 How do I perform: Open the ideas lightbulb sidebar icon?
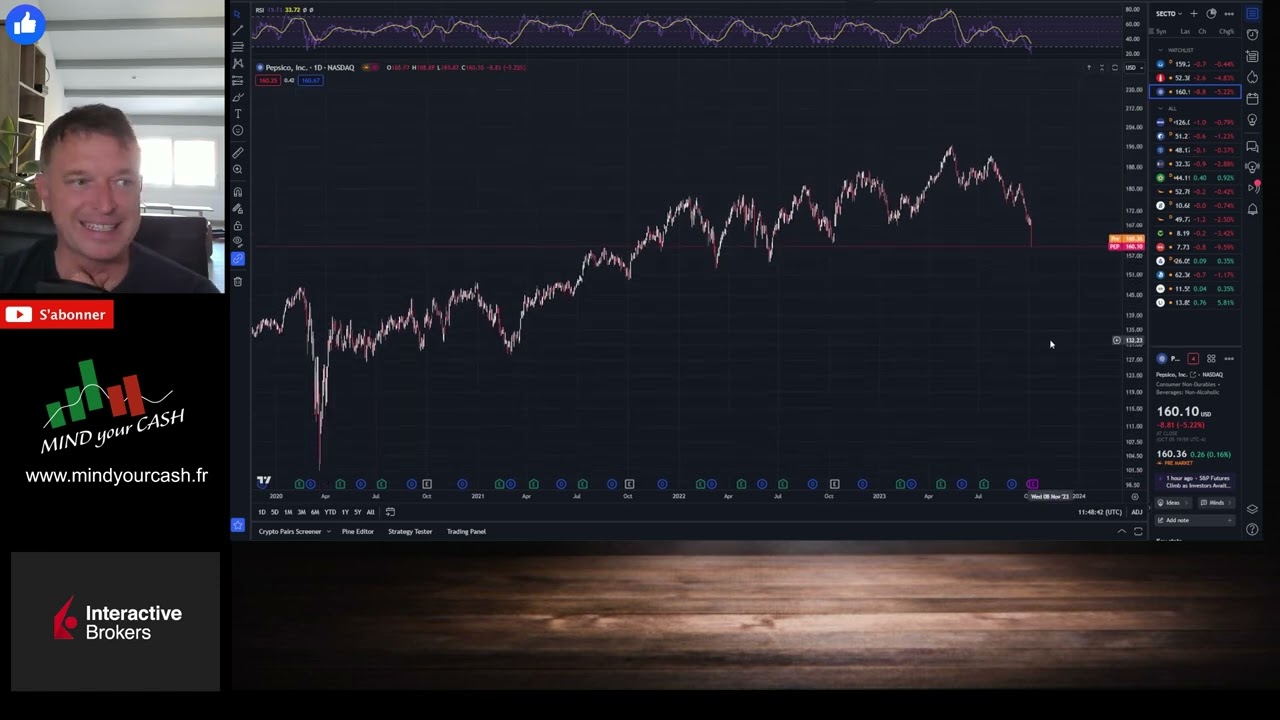pos(1252,120)
